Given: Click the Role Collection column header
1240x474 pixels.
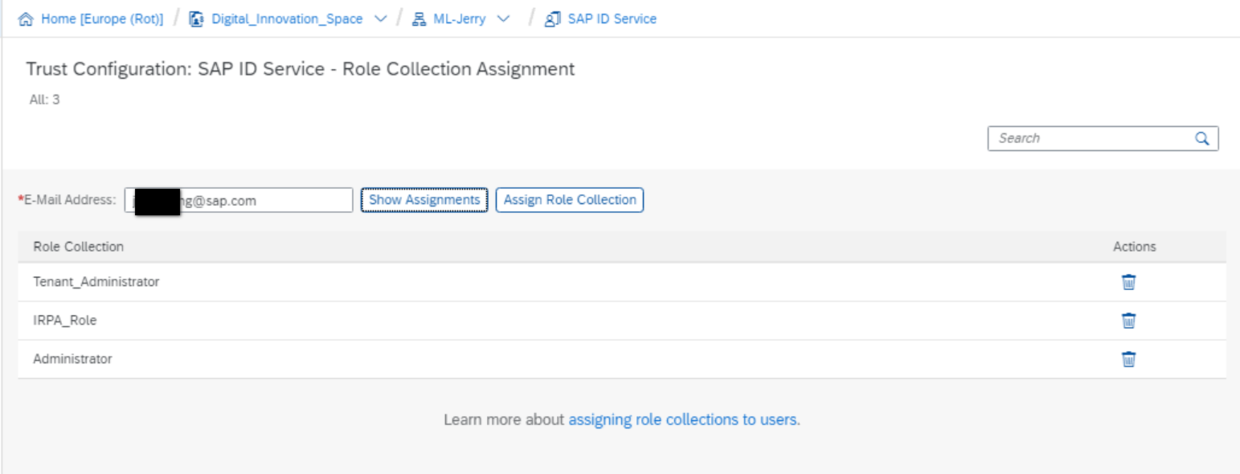Looking at the screenshot, I should coord(78,246).
